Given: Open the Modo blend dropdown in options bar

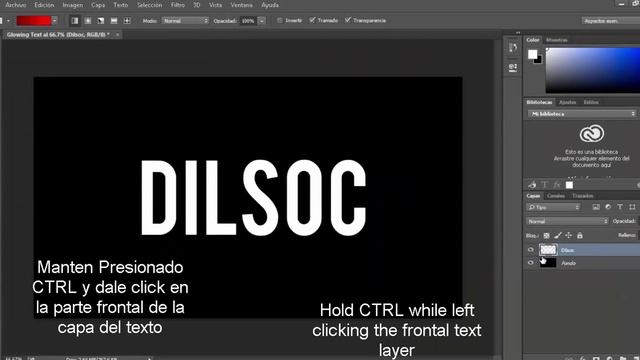Looking at the screenshot, I should 185,20.
